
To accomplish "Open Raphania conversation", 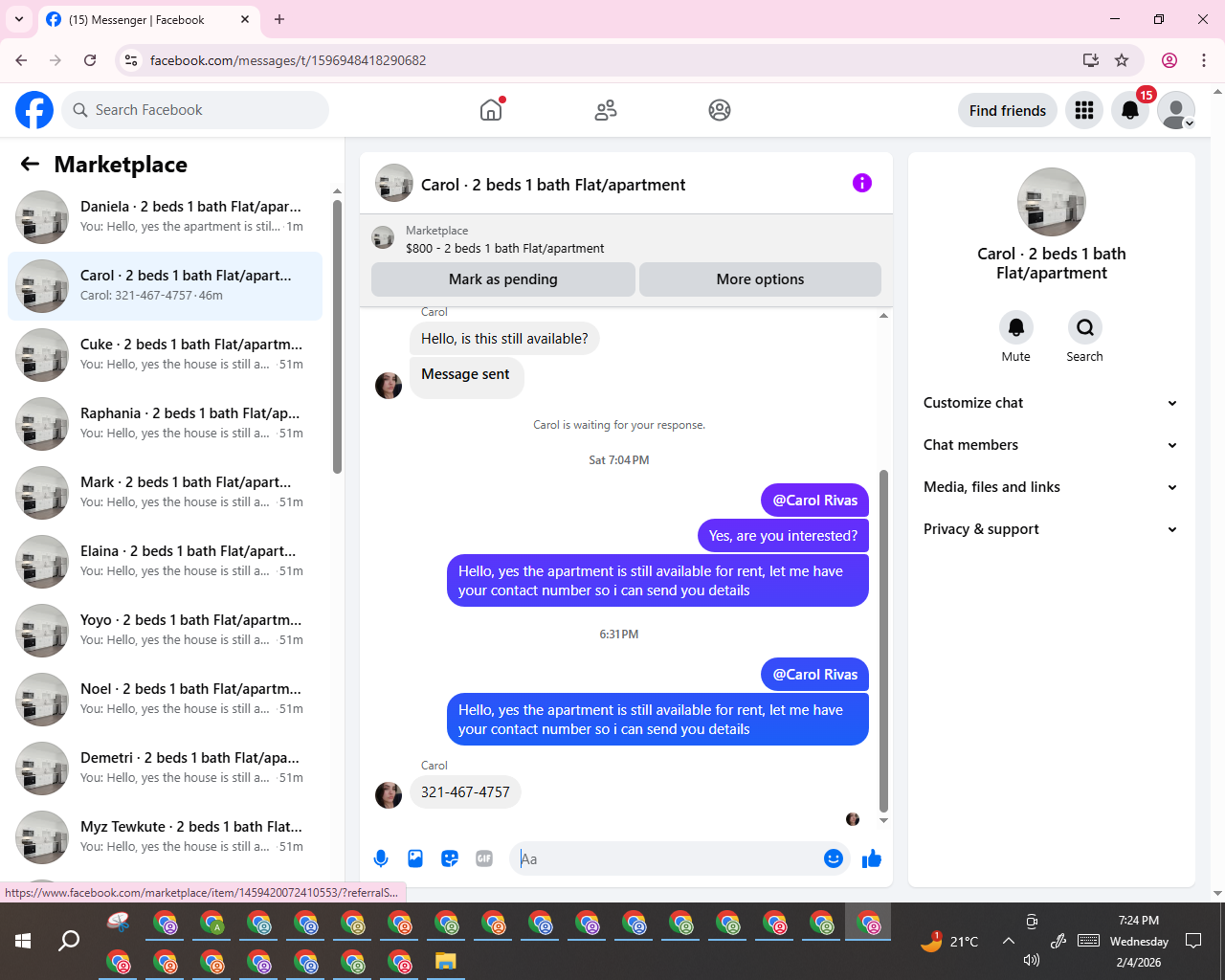I will [165, 424].
